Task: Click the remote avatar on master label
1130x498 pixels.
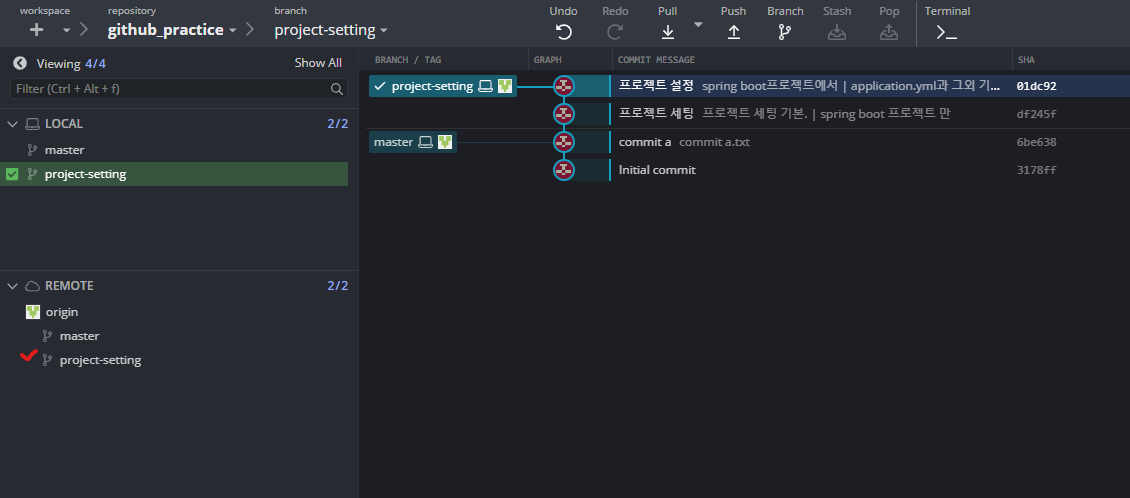Action: [x=445, y=142]
